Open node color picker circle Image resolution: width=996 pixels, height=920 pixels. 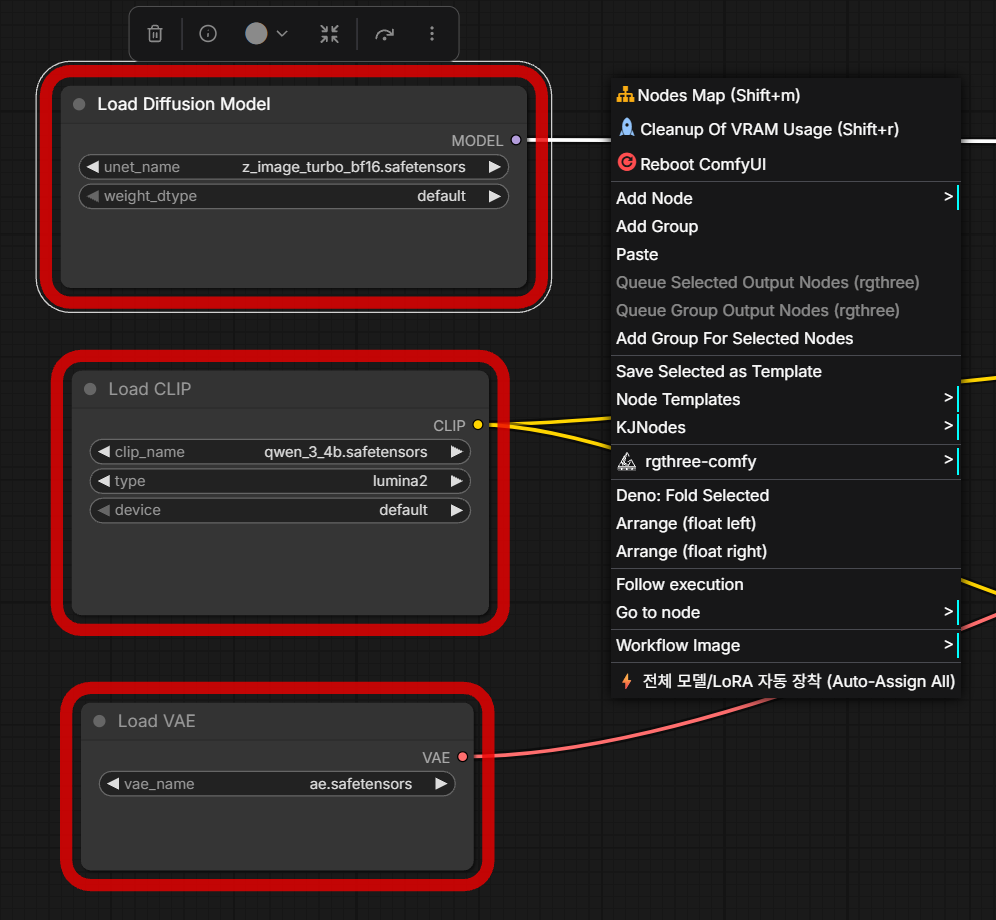tap(256, 34)
